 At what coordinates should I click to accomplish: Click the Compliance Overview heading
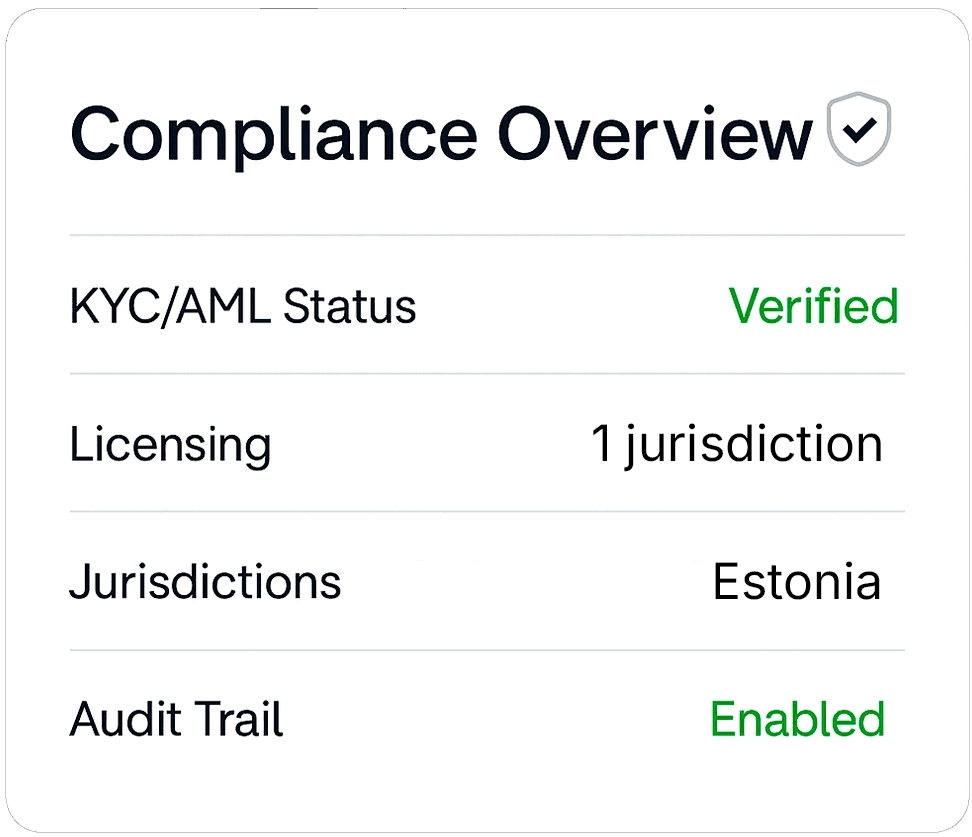pos(440,133)
